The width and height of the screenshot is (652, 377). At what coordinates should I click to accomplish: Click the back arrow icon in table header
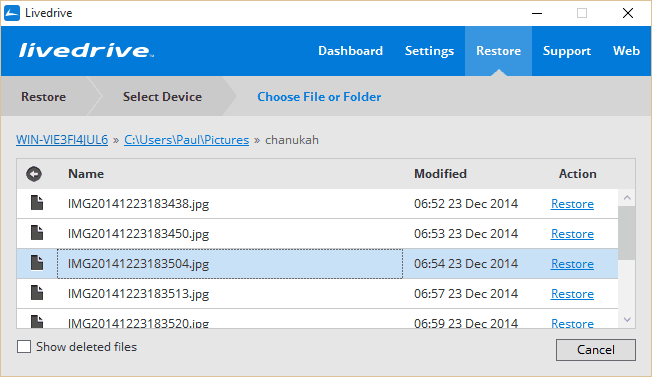34,174
